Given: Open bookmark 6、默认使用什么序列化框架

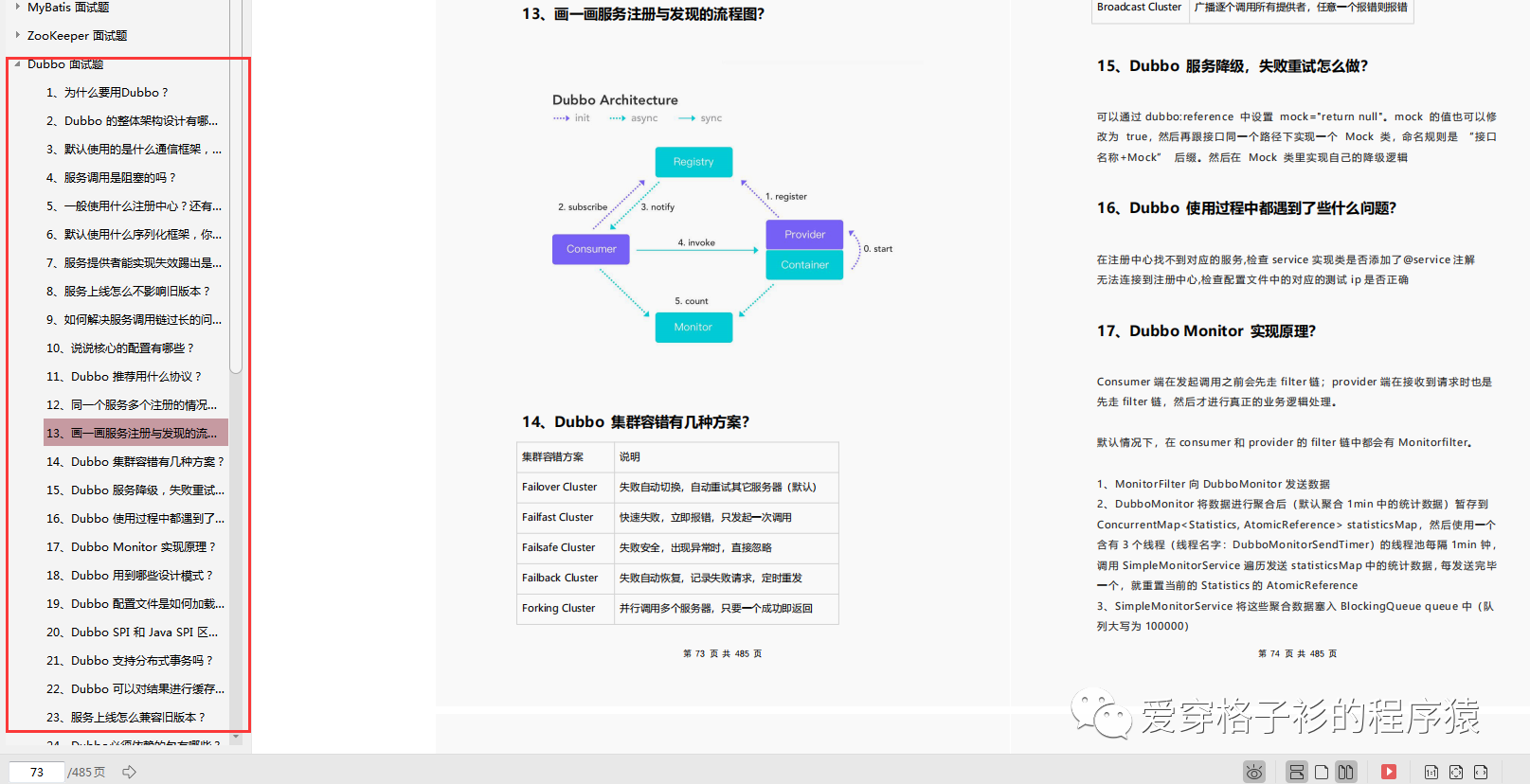Looking at the screenshot, I should click(134, 234).
